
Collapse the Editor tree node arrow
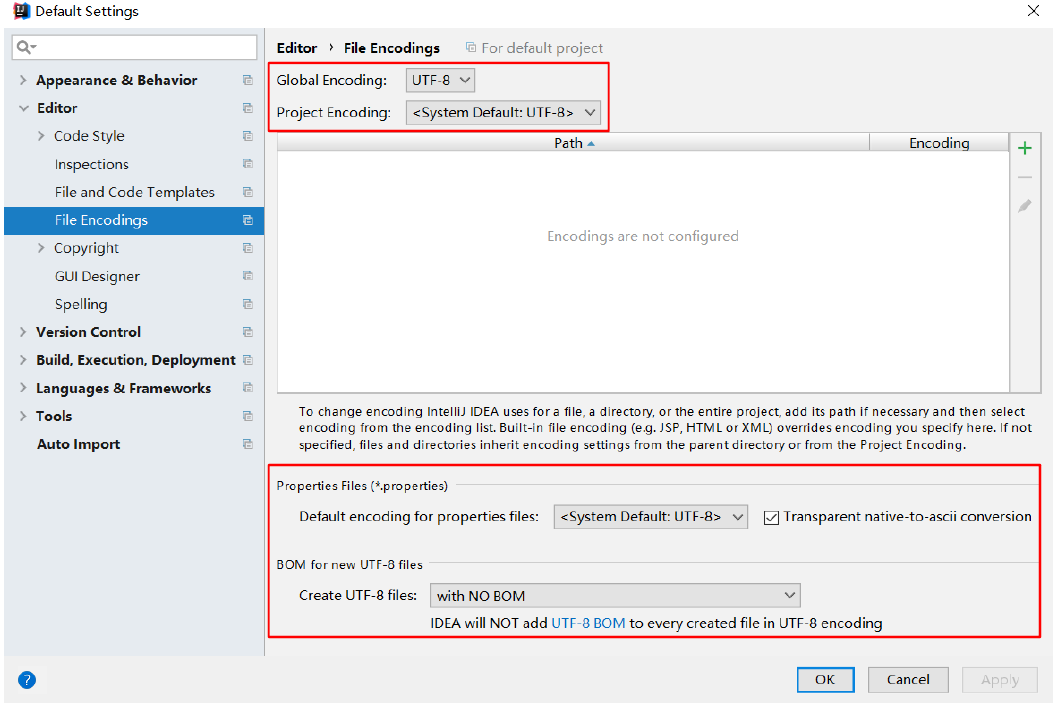(x=24, y=108)
